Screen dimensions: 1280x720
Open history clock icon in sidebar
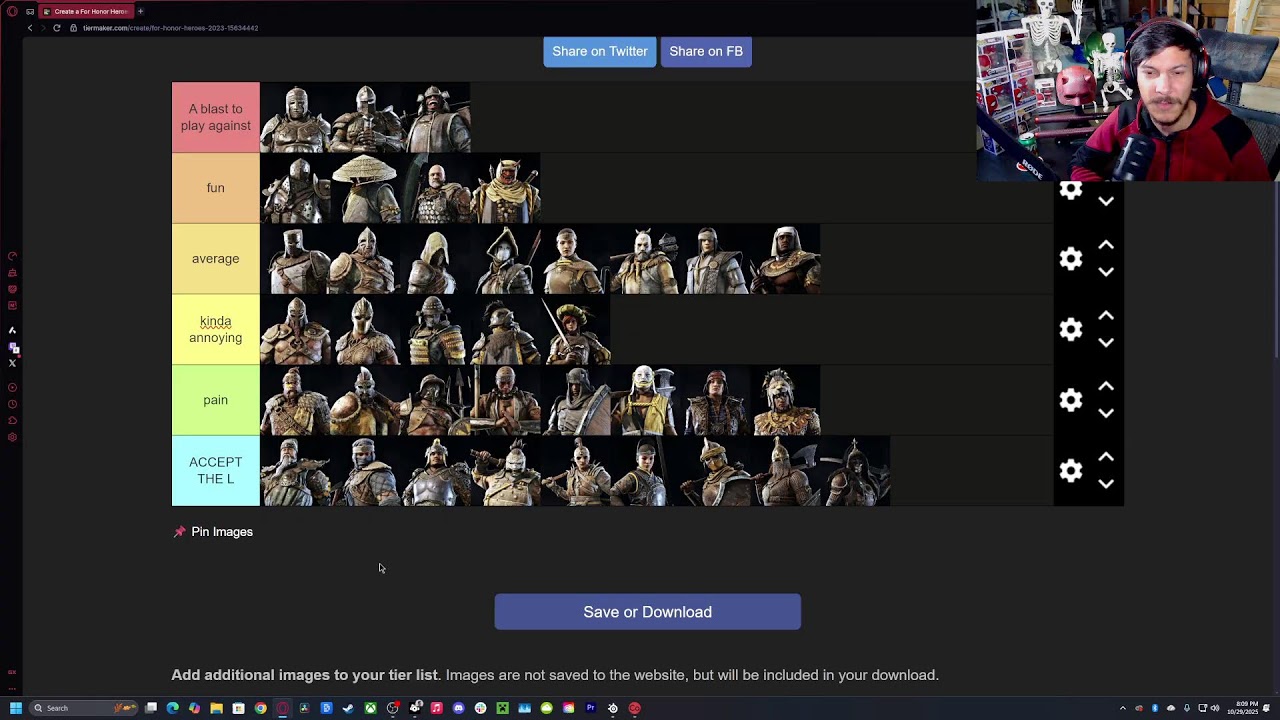coord(12,404)
